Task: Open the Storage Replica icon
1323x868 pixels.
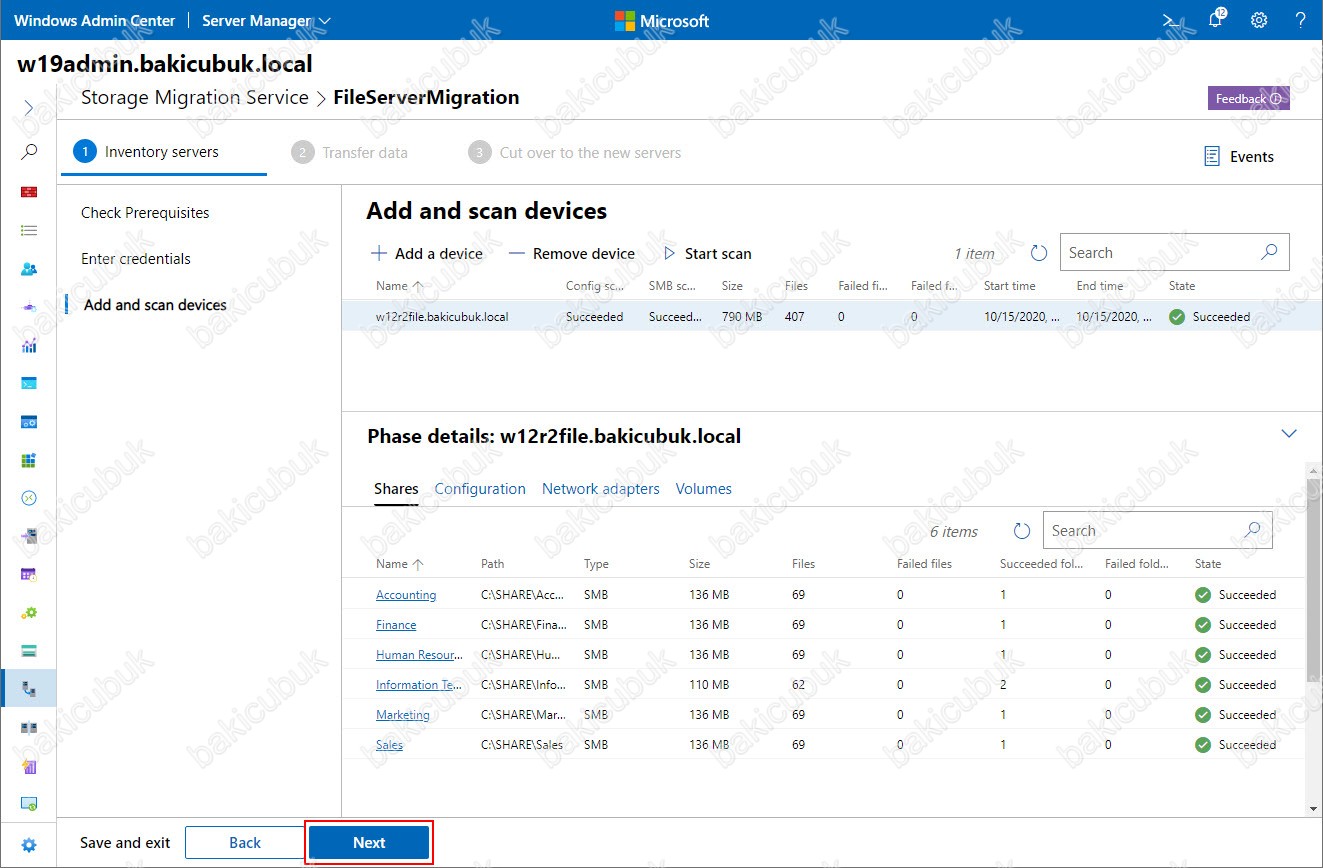Action: point(29,728)
